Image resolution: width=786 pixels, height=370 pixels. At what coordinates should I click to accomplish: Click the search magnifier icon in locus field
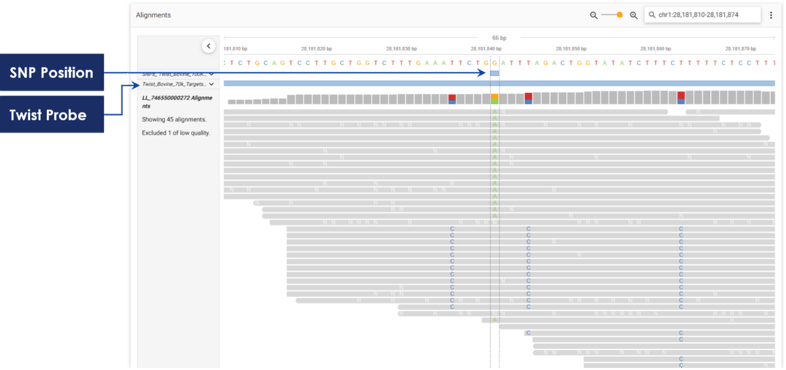652,15
